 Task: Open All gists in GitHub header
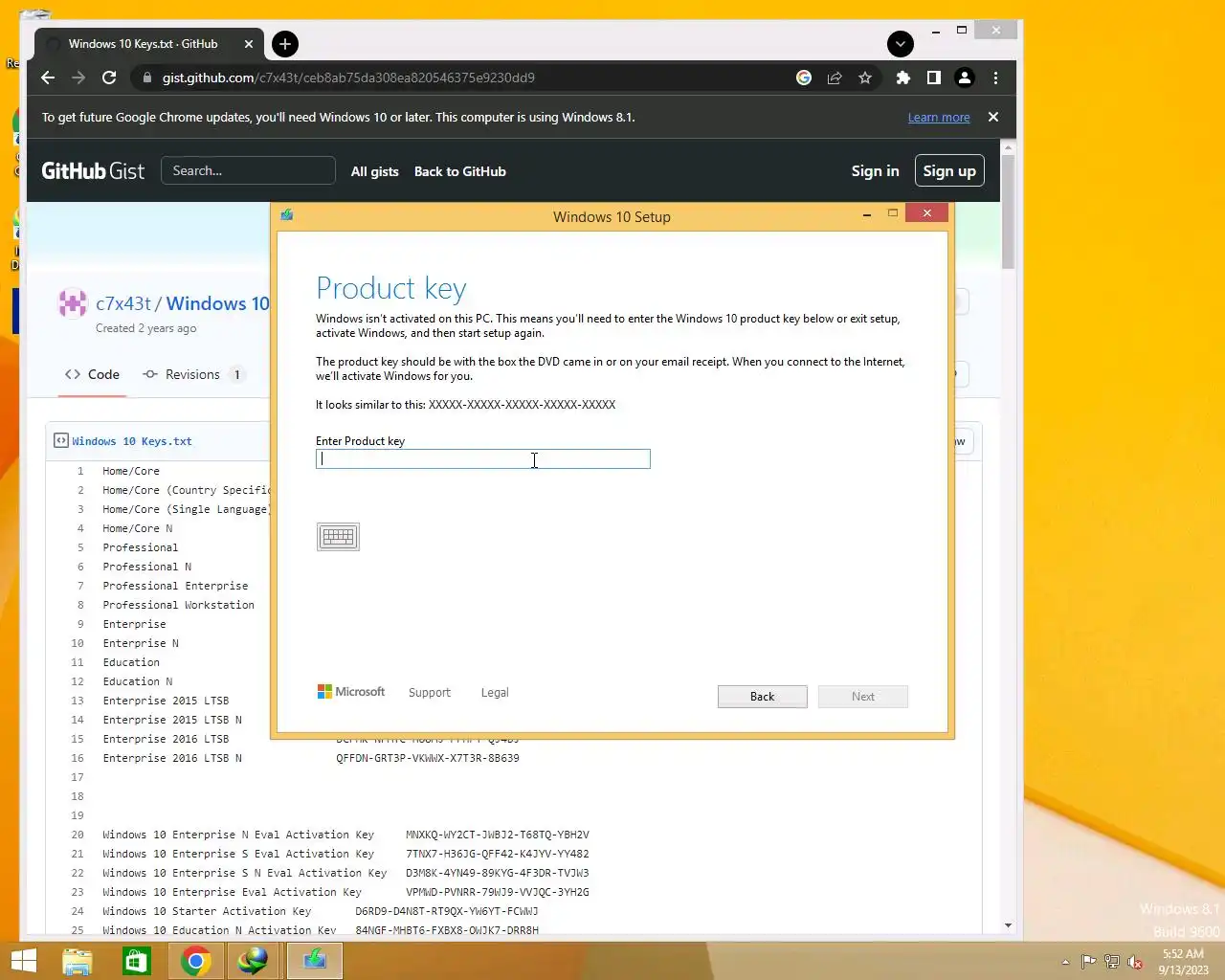click(374, 171)
